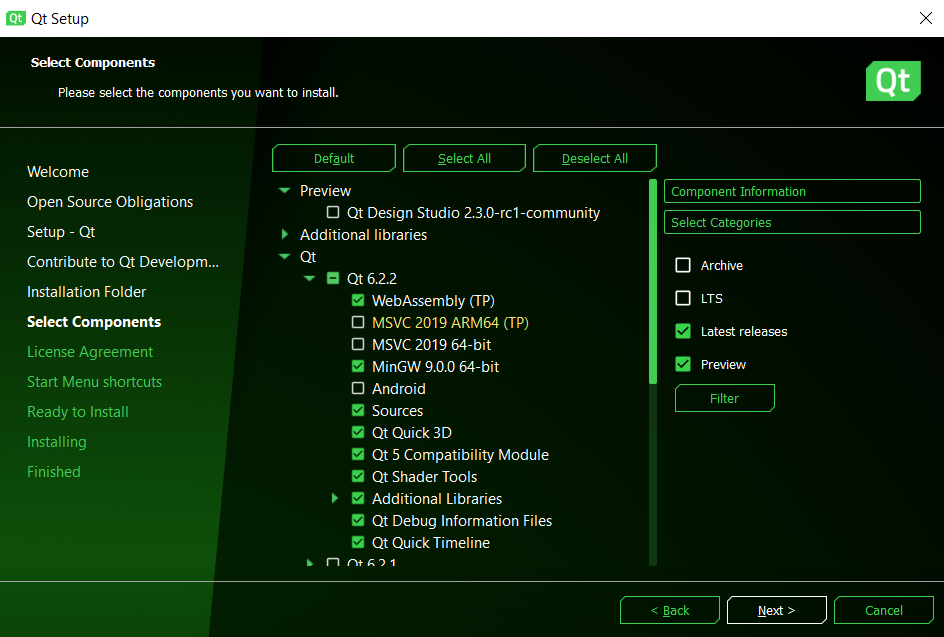Uncheck the Qt Shader Tools component
Screen dimensions: 944x637
358,476
